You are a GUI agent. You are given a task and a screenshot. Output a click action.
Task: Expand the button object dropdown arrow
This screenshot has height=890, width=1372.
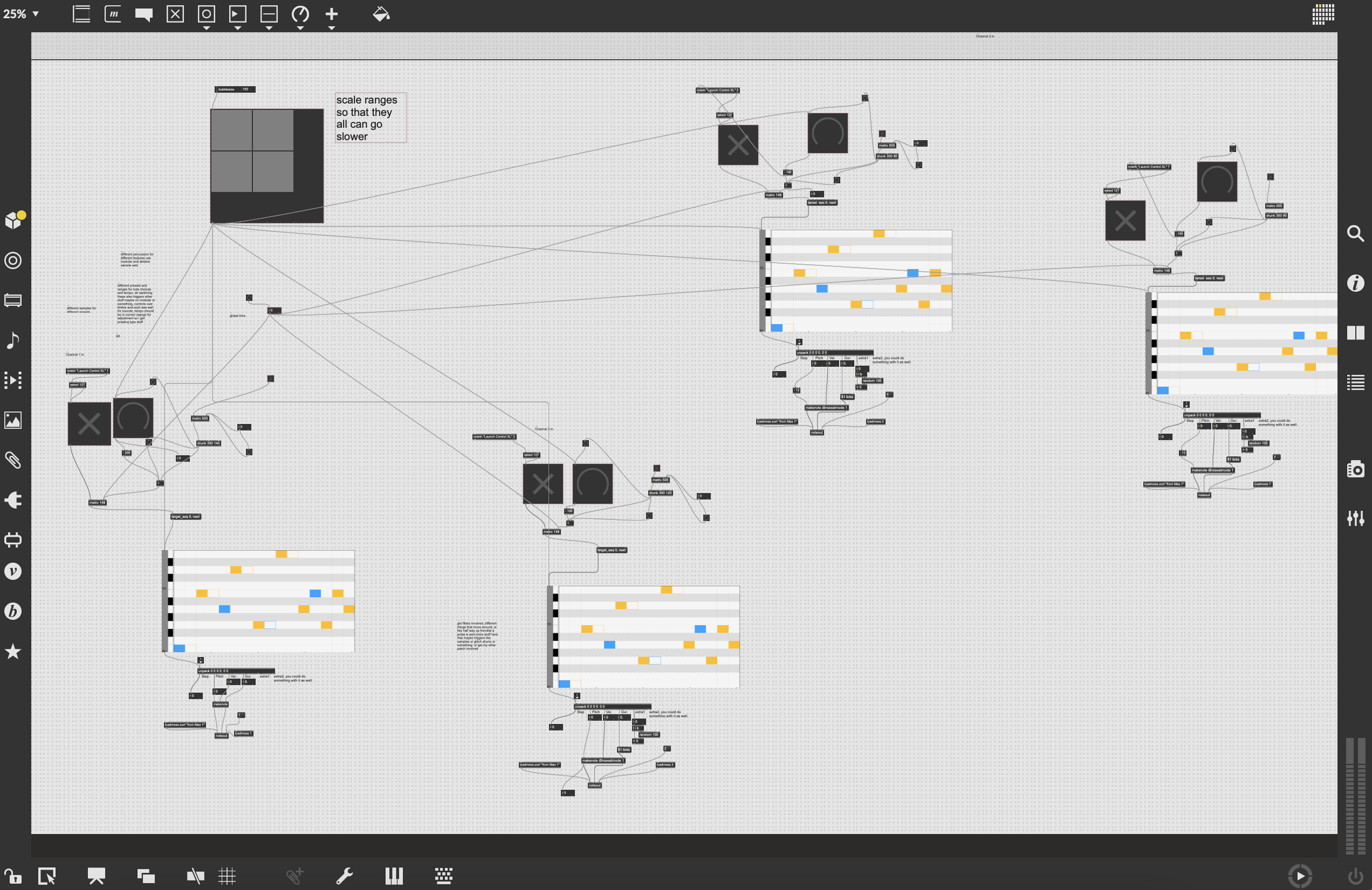point(206,27)
